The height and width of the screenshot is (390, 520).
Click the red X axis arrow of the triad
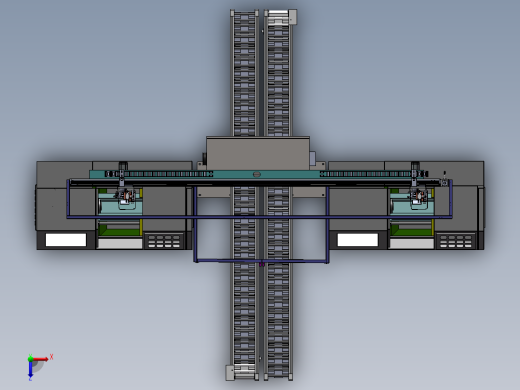tap(41, 359)
